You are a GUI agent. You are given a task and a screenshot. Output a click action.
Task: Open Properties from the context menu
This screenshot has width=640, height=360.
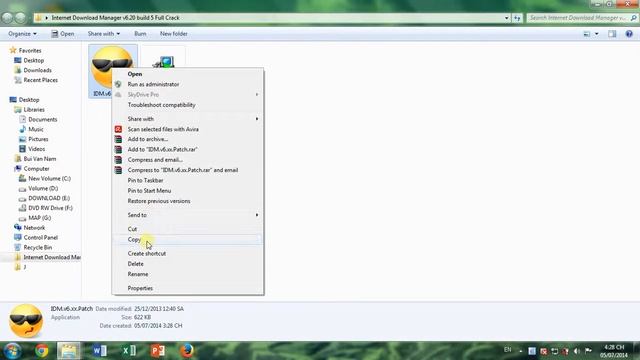pyautogui.click(x=187, y=288)
